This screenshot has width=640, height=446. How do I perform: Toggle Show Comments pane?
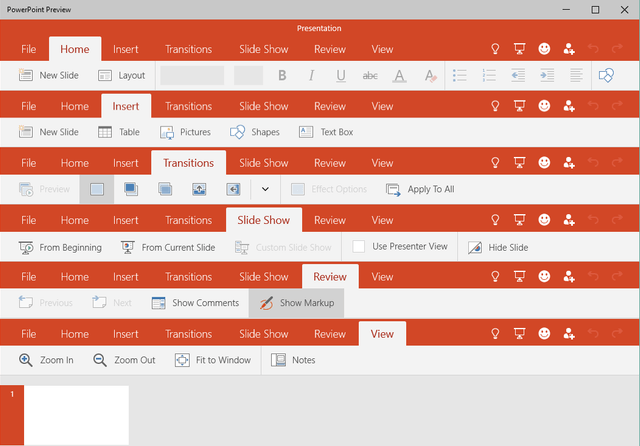195,303
